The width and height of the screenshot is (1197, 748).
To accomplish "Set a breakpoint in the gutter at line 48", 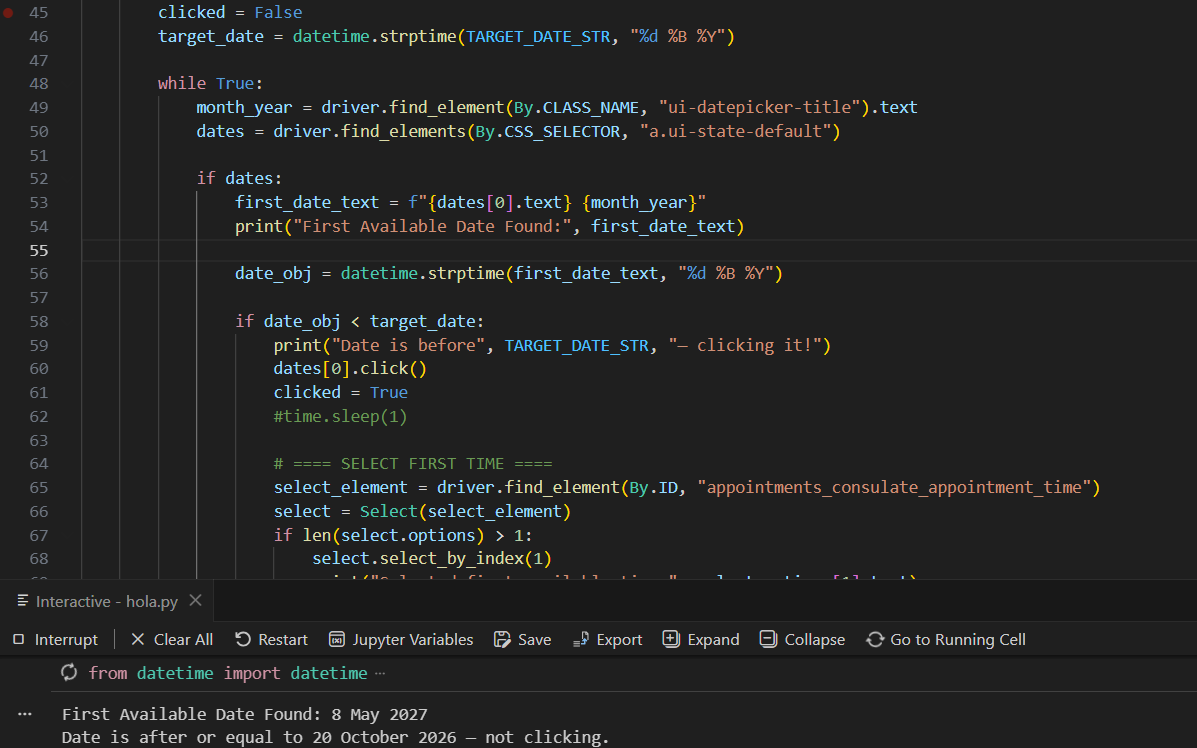I will click(x=10, y=83).
